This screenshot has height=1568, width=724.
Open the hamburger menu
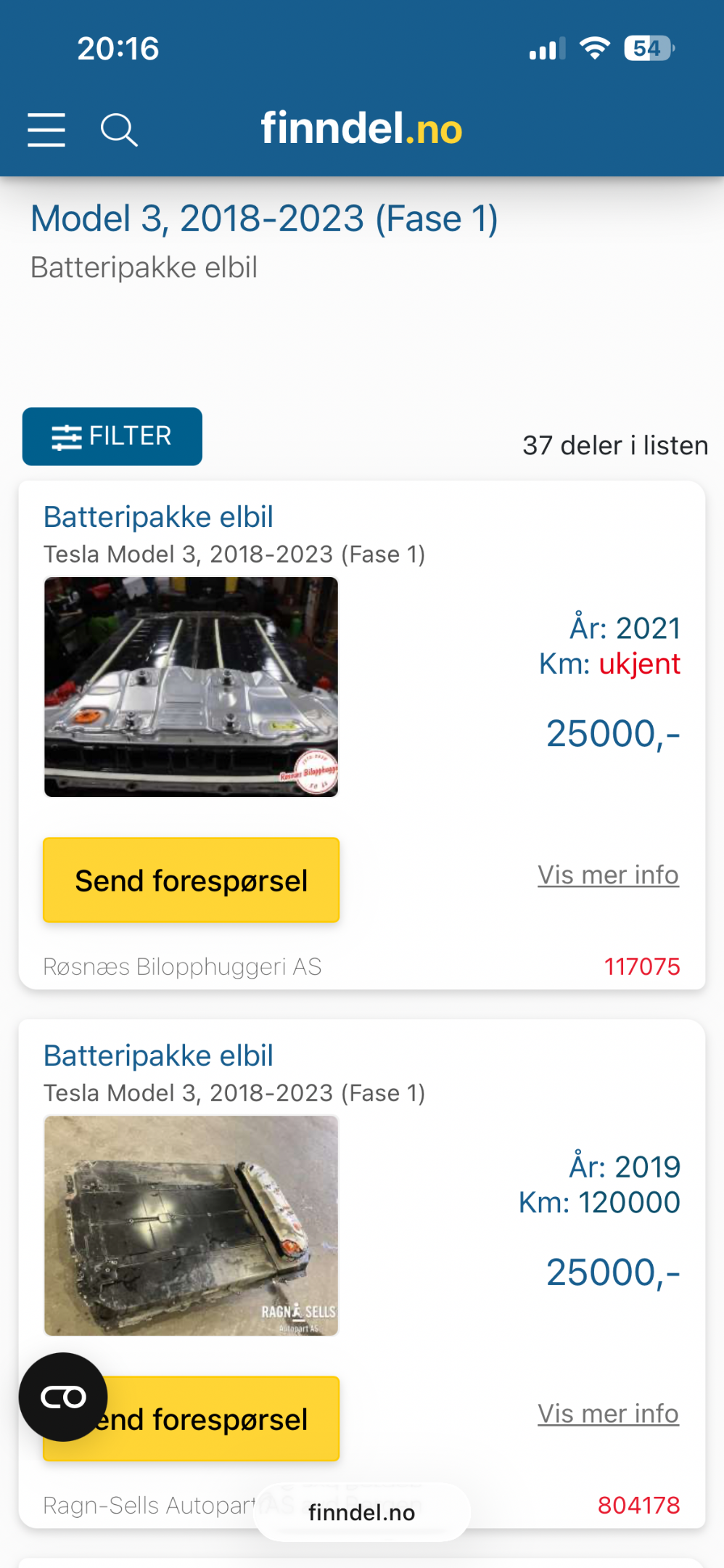pos(46,130)
